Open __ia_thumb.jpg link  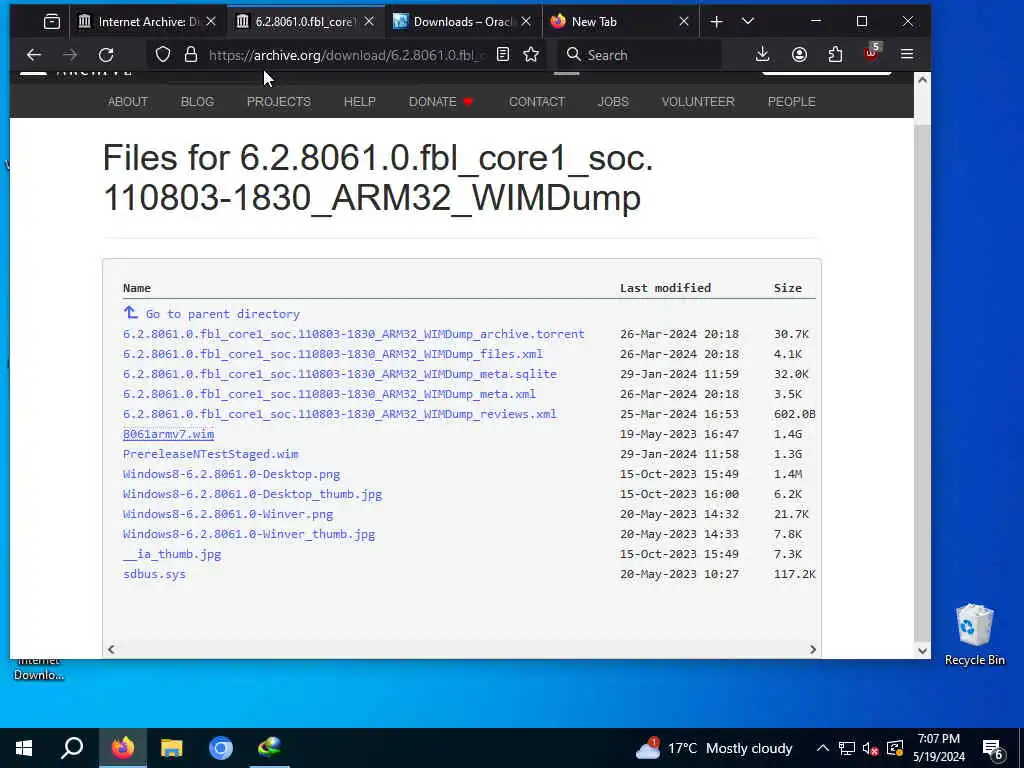pos(172,554)
